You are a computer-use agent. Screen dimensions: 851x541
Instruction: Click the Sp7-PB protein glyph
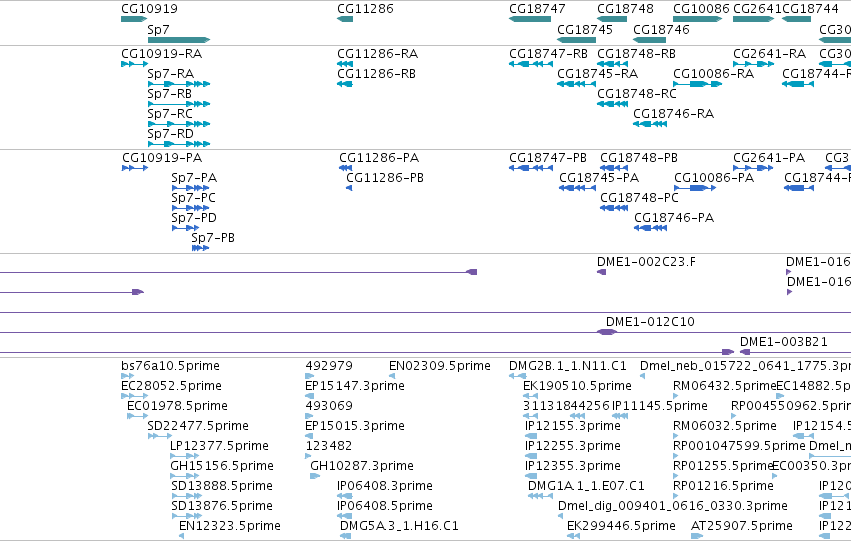pos(200,248)
